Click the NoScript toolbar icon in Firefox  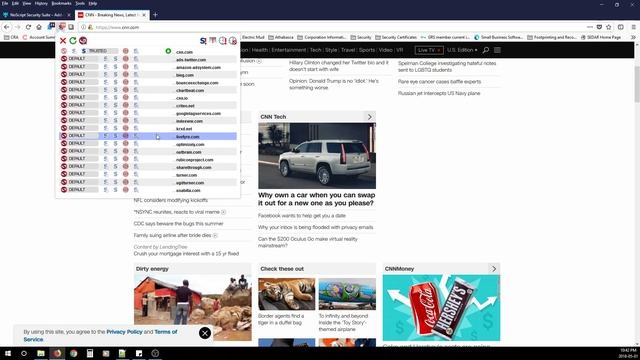(61, 27)
